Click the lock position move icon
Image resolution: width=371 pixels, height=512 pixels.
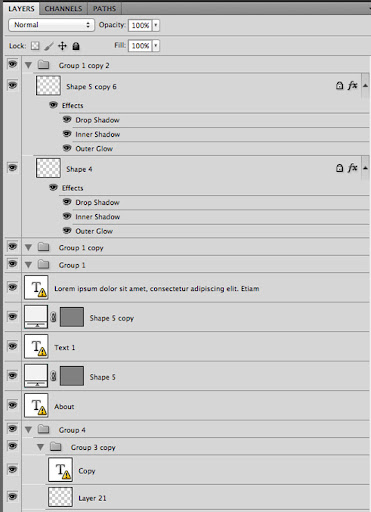pyautogui.click(x=62, y=46)
